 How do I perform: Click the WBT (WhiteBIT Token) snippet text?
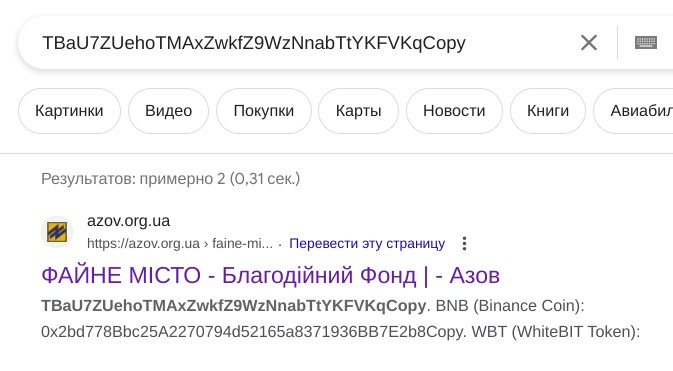coord(556,332)
